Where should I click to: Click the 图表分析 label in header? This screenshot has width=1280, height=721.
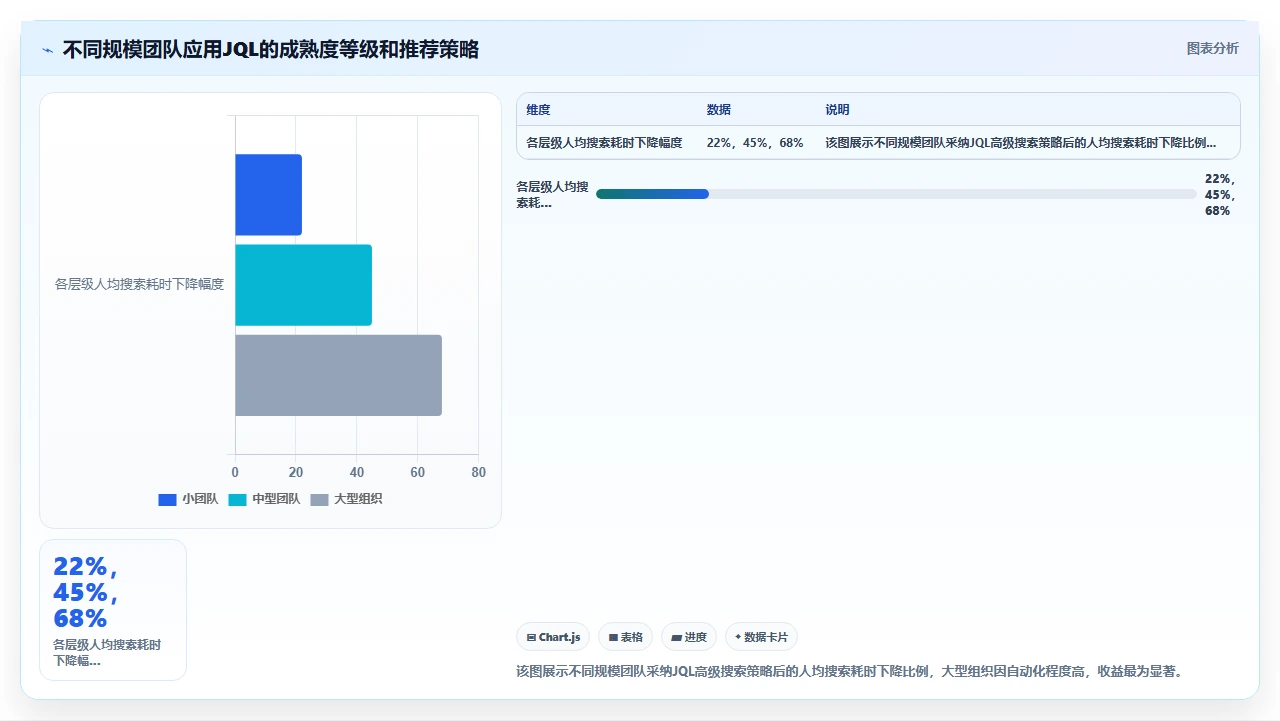[1212, 48]
